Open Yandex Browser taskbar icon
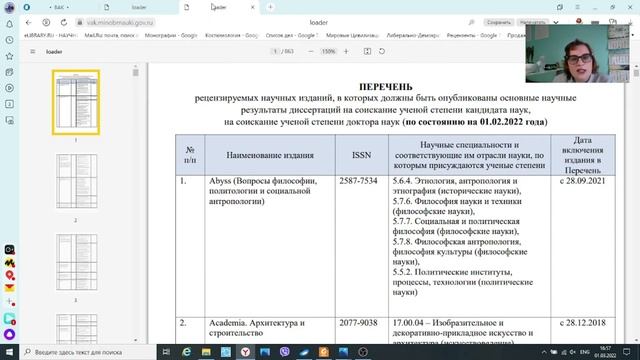Screen dimensions: 640x360 click(x=245, y=352)
